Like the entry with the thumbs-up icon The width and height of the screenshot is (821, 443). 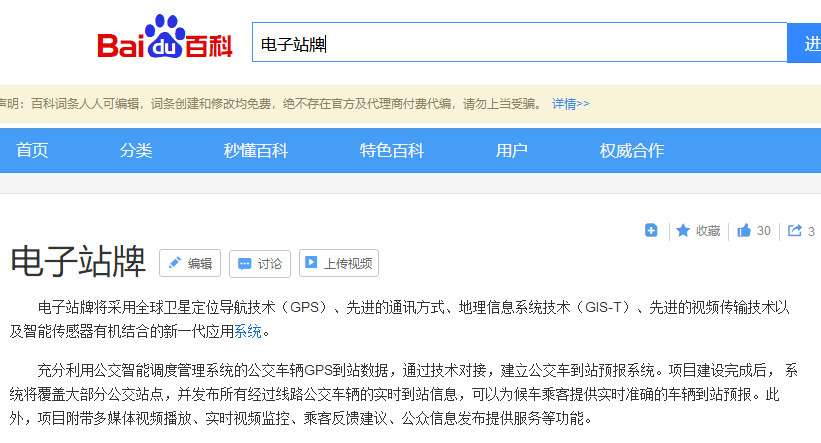[x=744, y=231]
